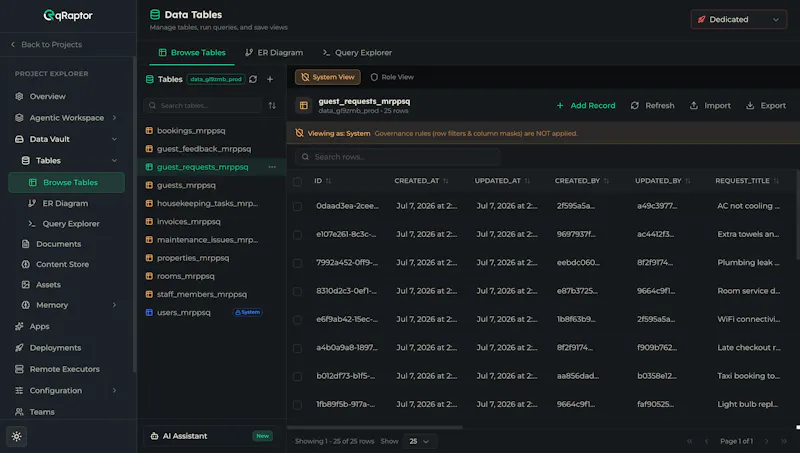Viewport: 800px width, 453px height.
Task: Click the bookings_mrppsq table icon
Action: [x=149, y=131]
